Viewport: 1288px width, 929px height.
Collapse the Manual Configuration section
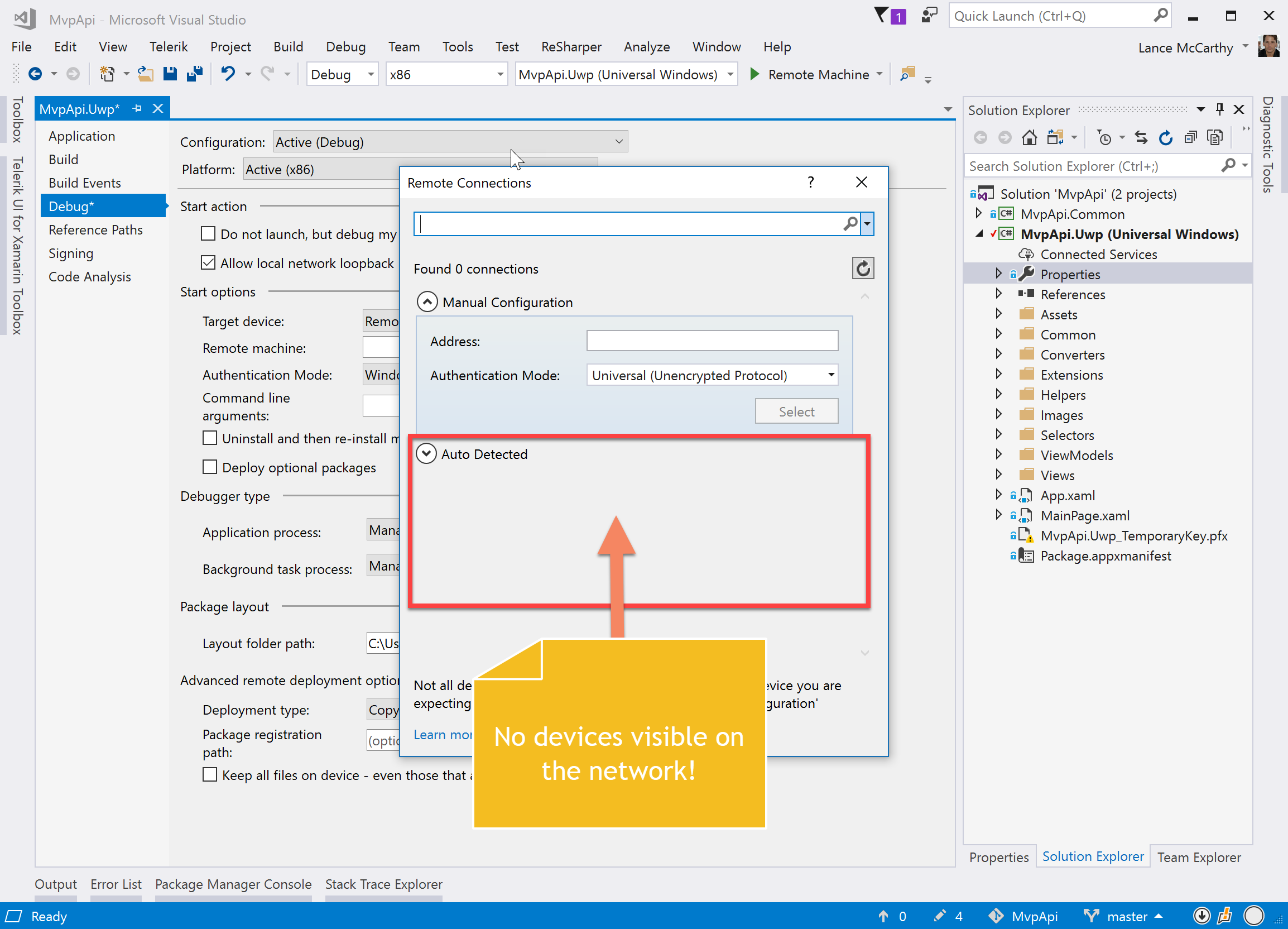[x=427, y=302]
